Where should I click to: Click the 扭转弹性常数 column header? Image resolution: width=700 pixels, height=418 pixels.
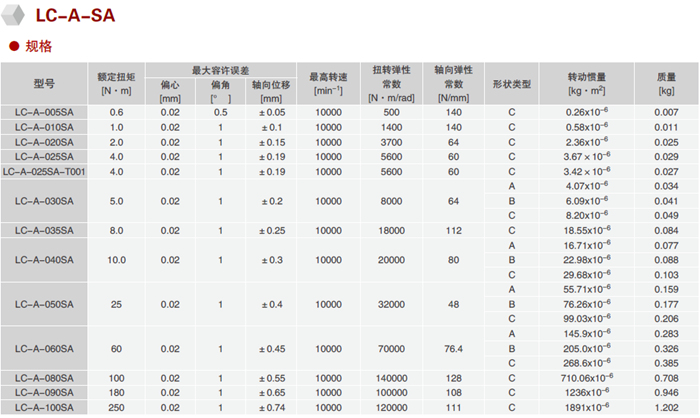click(391, 84)
